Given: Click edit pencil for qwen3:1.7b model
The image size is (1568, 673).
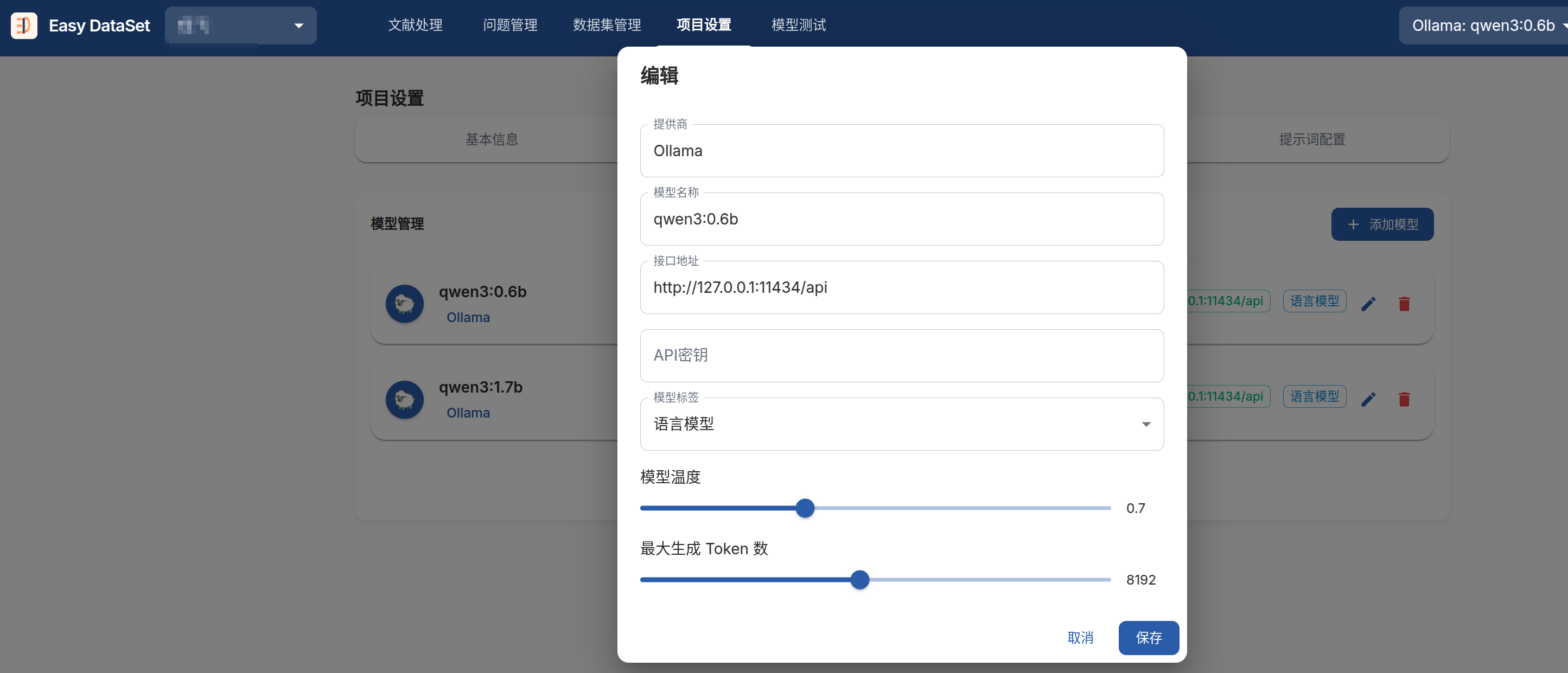Looking at the screenshot, I should [1368, 399].
